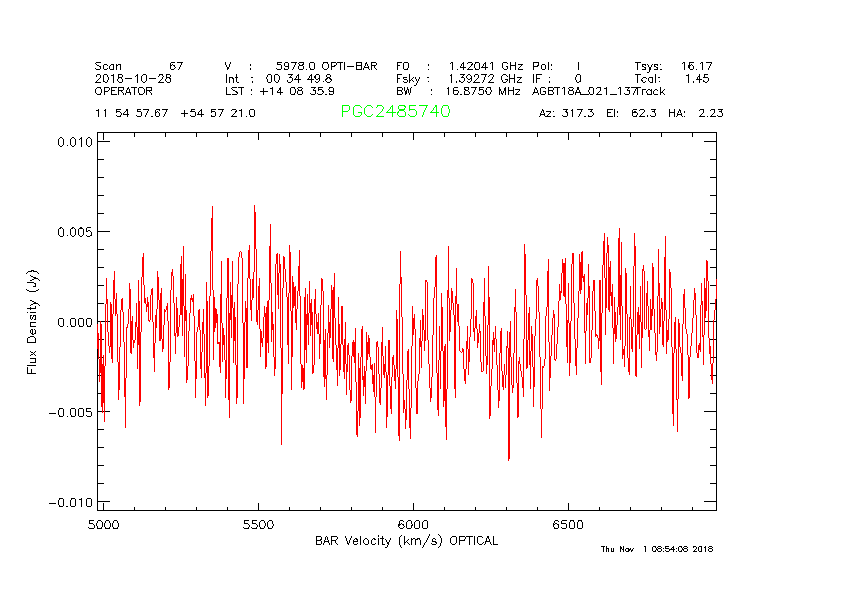The width and height of the screenshot is (842, 595).
Task: Click the 0.010 y-axis tick label
Action: (x=72, y=142)
